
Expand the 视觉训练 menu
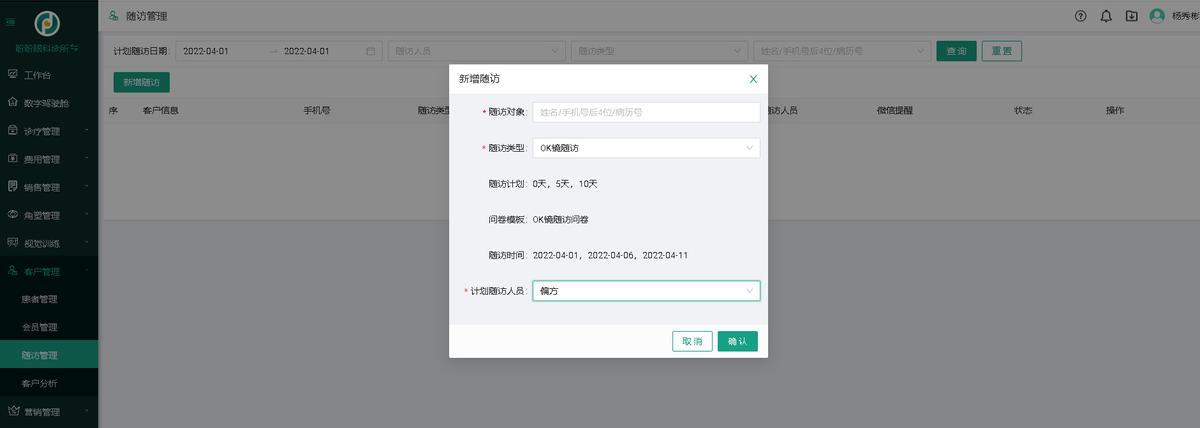(x=87, y=242)
